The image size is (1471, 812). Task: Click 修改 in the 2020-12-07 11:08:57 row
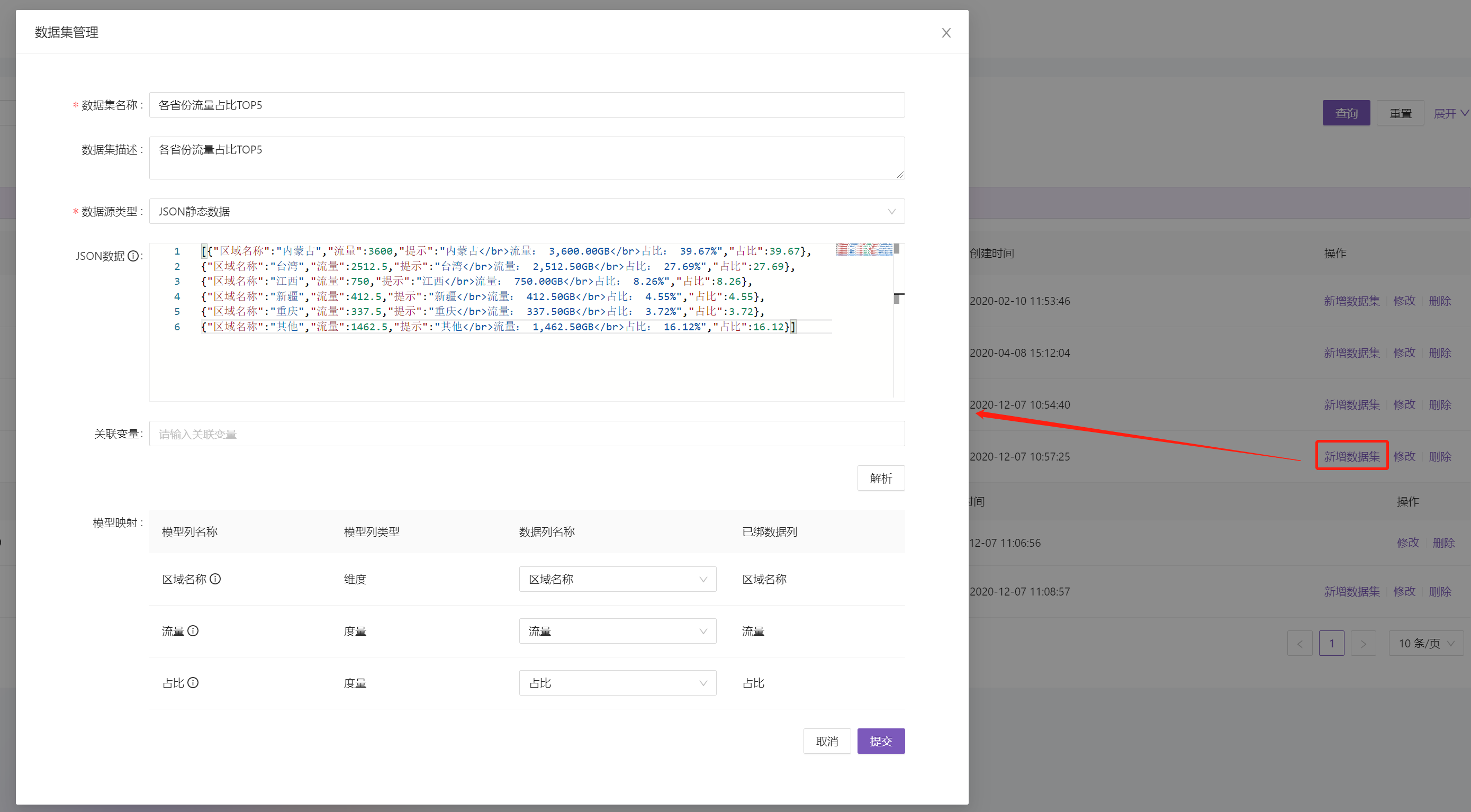tap(1404, 592)
